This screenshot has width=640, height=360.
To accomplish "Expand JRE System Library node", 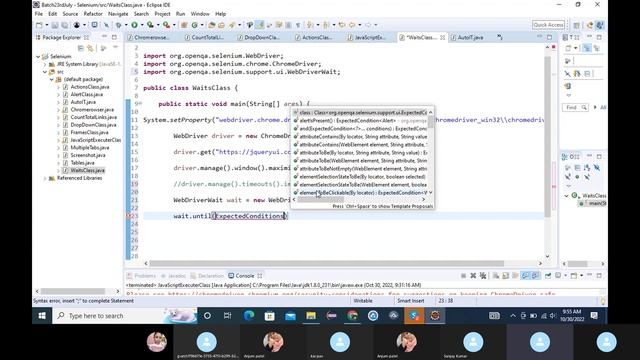I will pyautogui.click(x=45, y=64).
